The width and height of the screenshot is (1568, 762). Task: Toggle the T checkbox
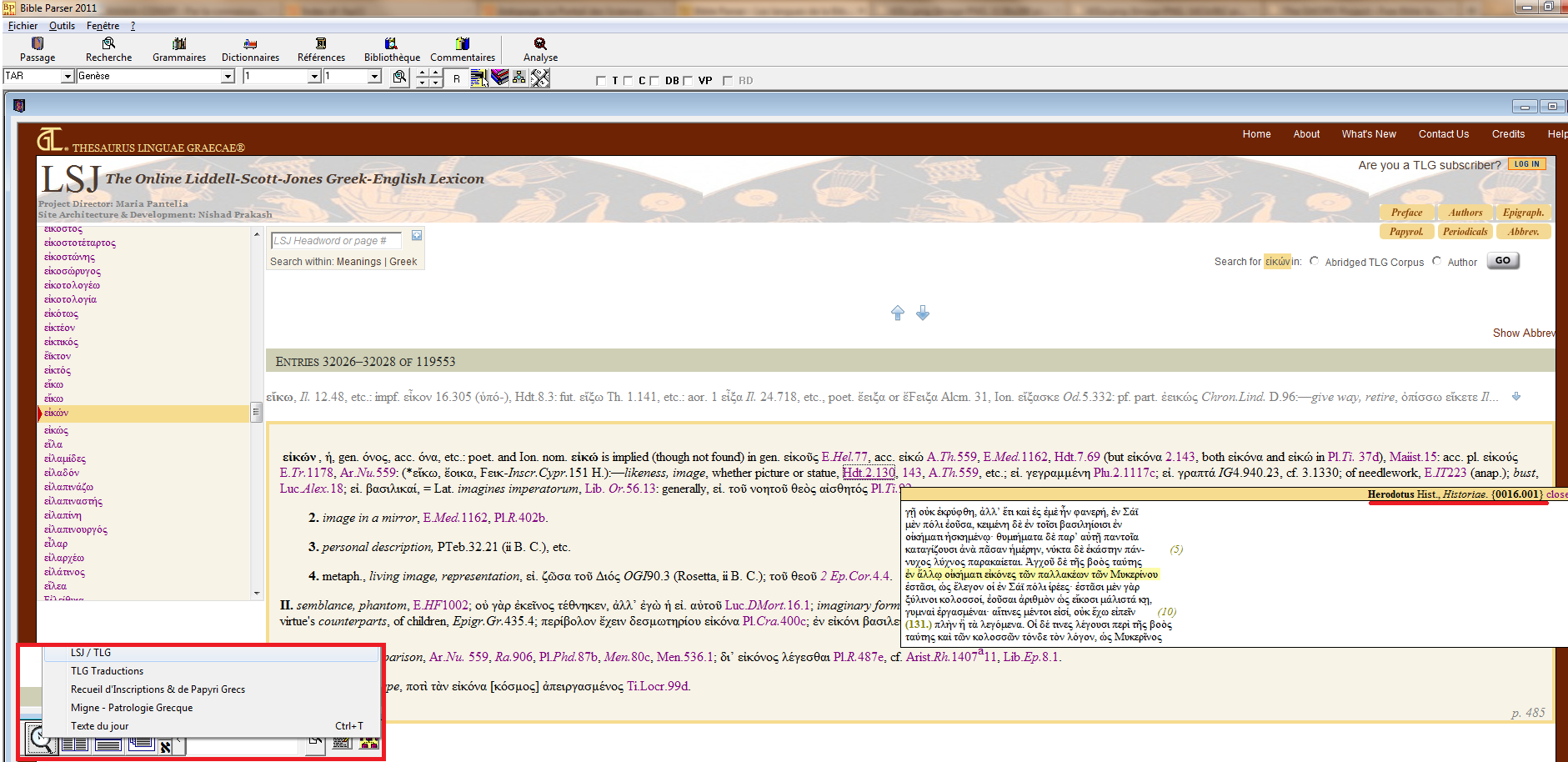tap(601, 81)
